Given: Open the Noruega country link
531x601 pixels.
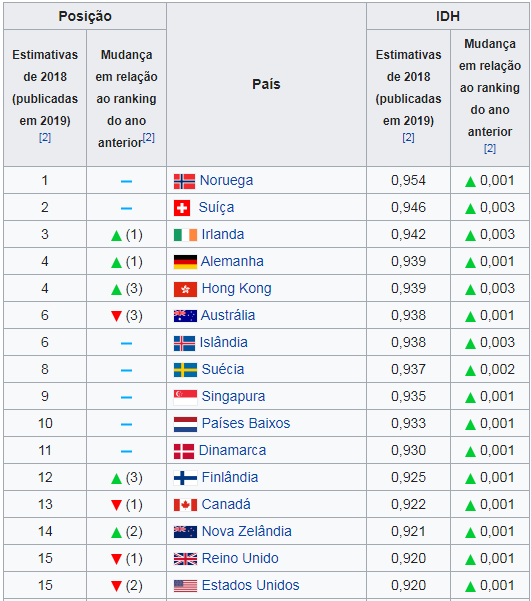Looking at the screenshot, I should pyautogui.click(x=226, y=181).
